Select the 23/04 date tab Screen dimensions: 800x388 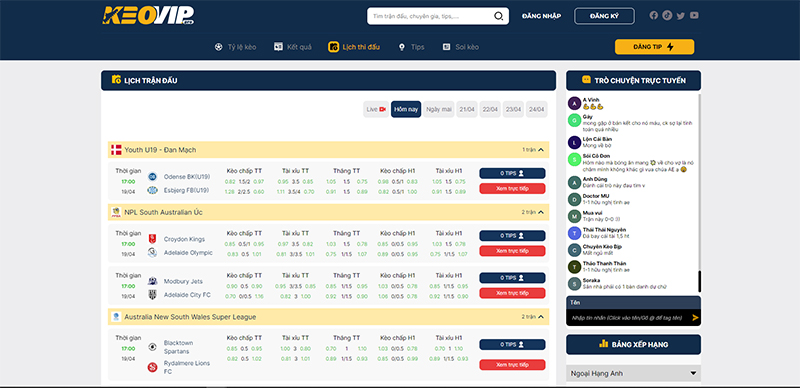pyautogui.click(x=513, y=109)
